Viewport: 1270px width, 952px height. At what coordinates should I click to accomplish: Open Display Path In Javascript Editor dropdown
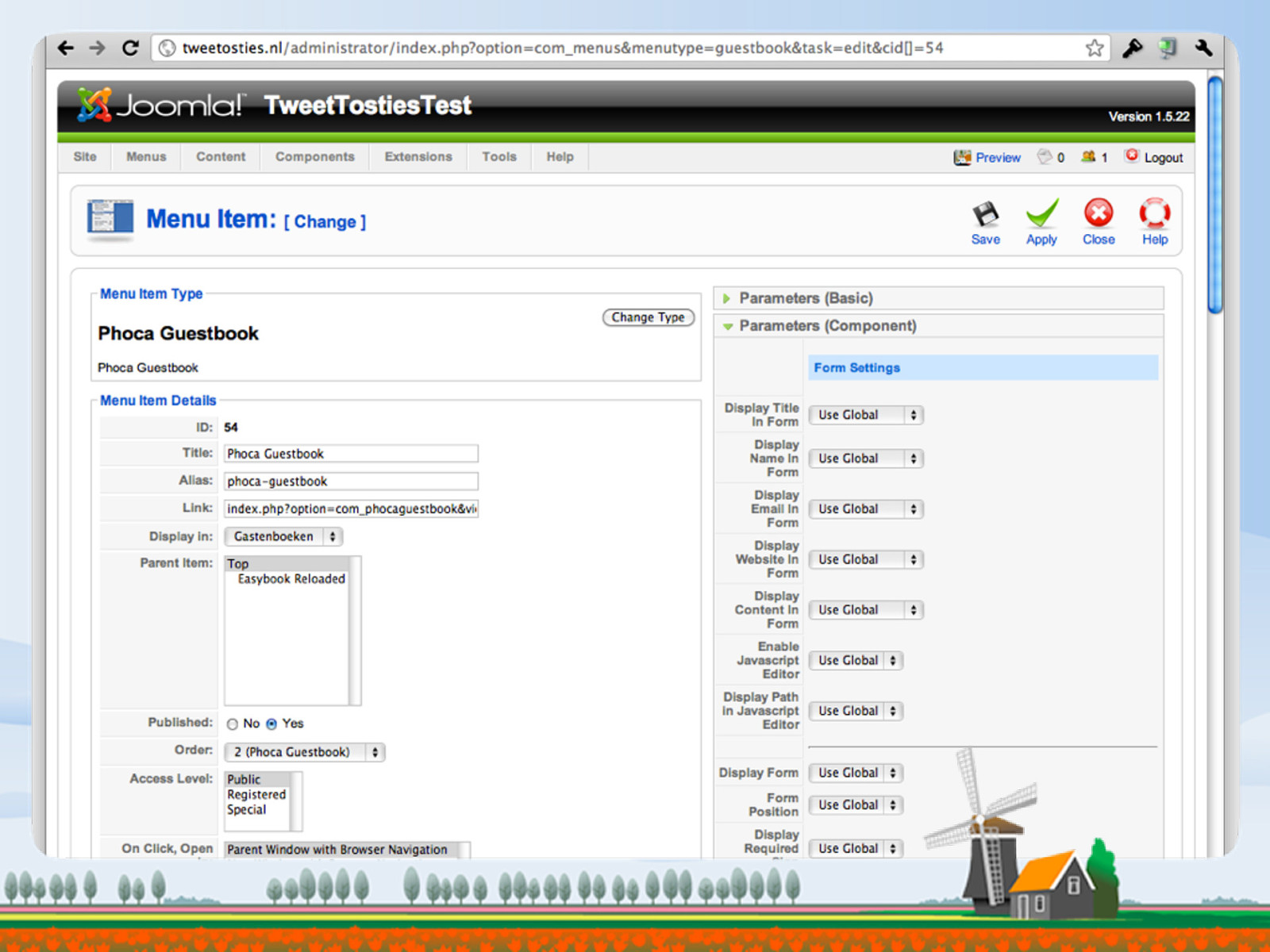coord(856,711)
